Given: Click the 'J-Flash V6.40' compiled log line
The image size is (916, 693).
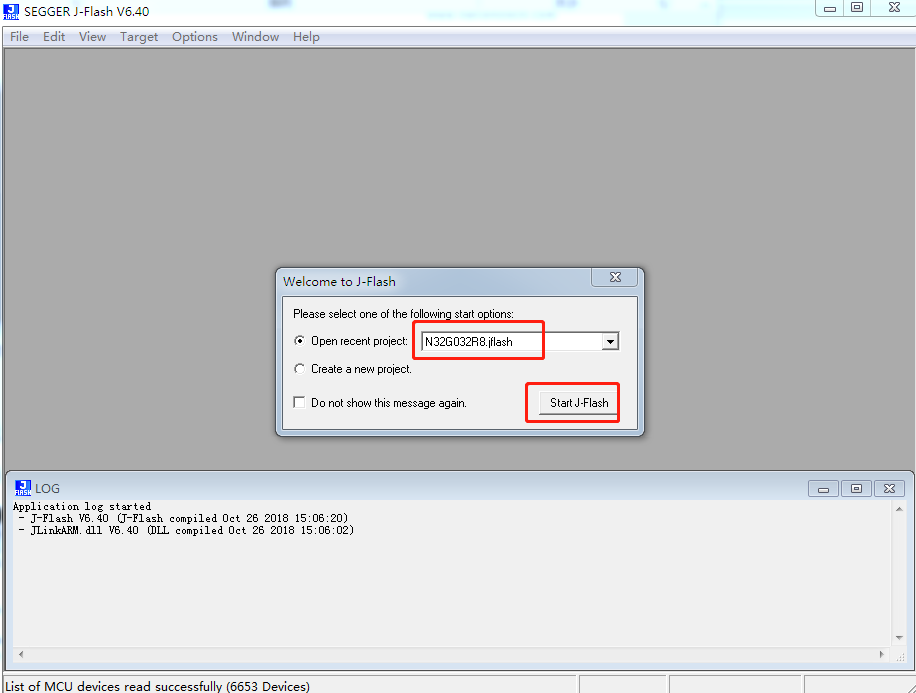Looking at the screenshot, I should (x=189, y=518).
